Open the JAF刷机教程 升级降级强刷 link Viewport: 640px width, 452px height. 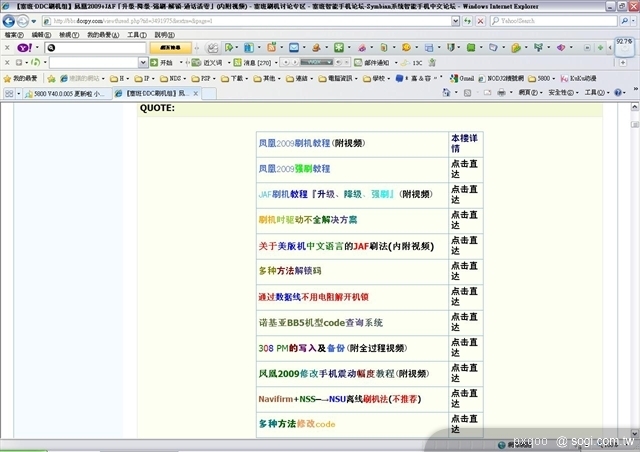[327, 194]
